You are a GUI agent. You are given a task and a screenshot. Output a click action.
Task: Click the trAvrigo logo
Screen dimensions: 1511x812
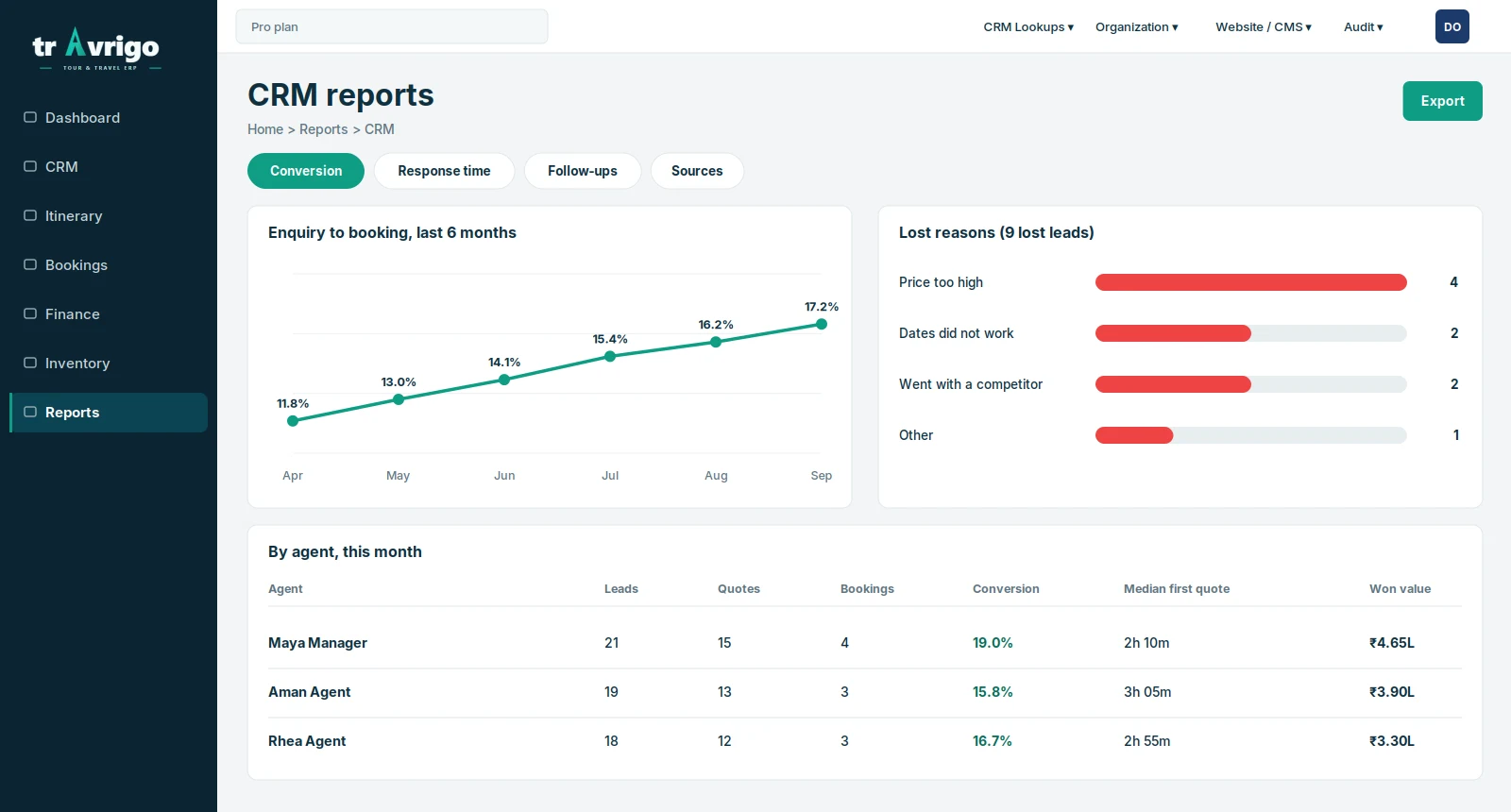point(96,49)
